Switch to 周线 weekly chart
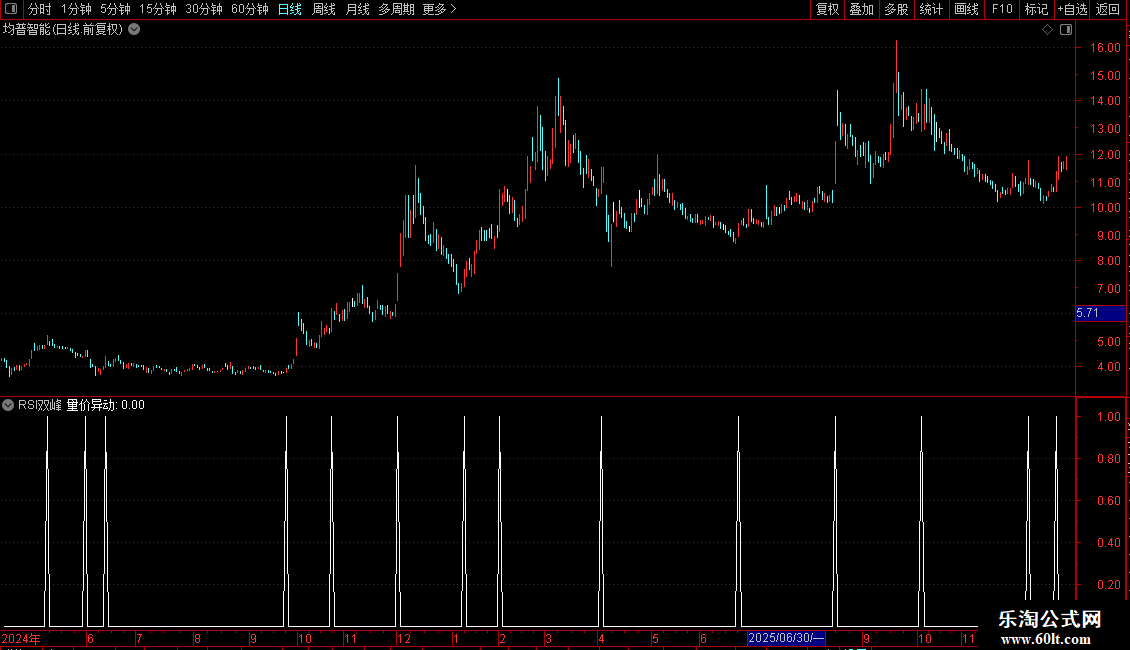1130x650 pixels. [324, 9]
